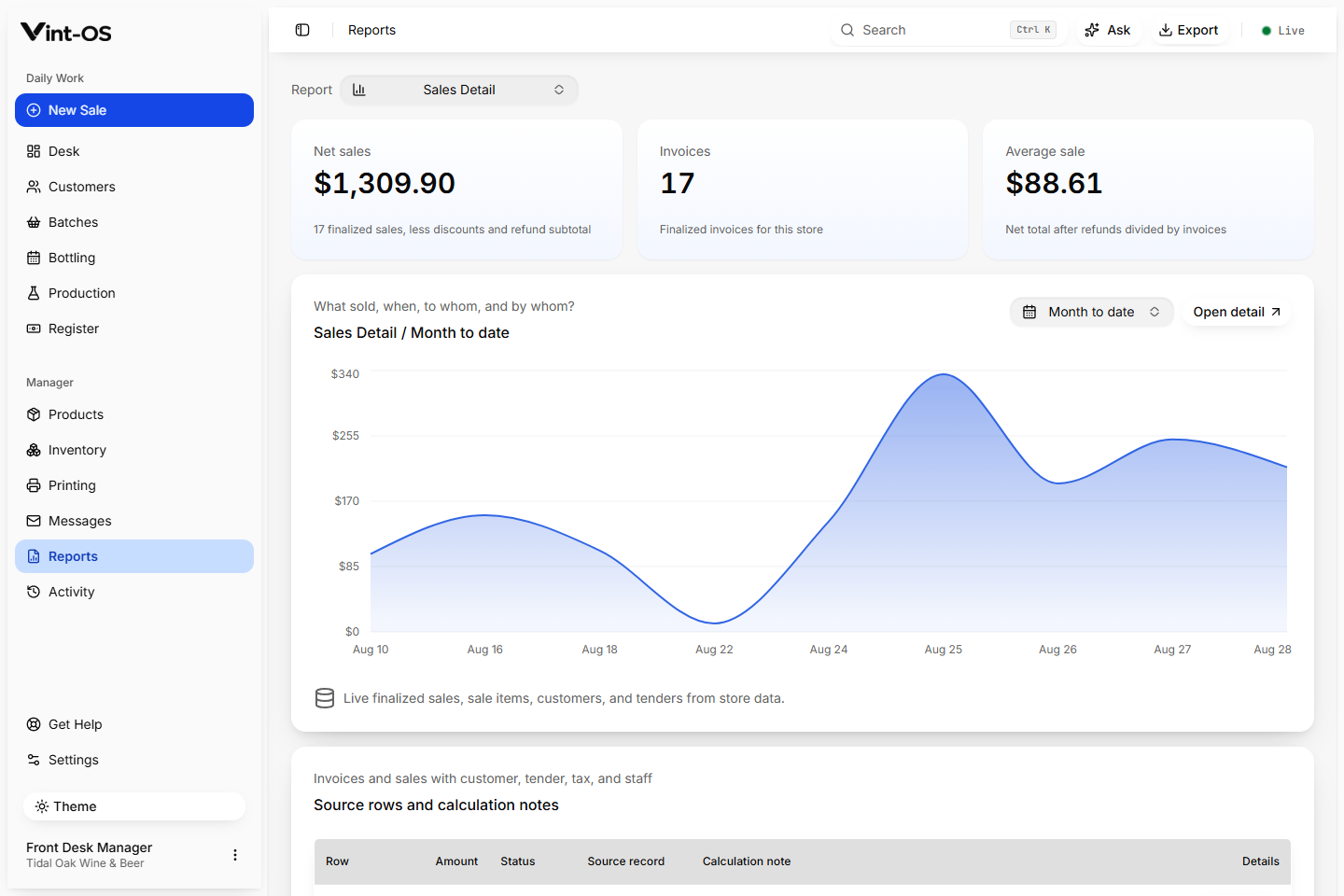Screen dimensions: 1344x896
Task: Click the Export download icon
Action: [x=1166, y=30]
